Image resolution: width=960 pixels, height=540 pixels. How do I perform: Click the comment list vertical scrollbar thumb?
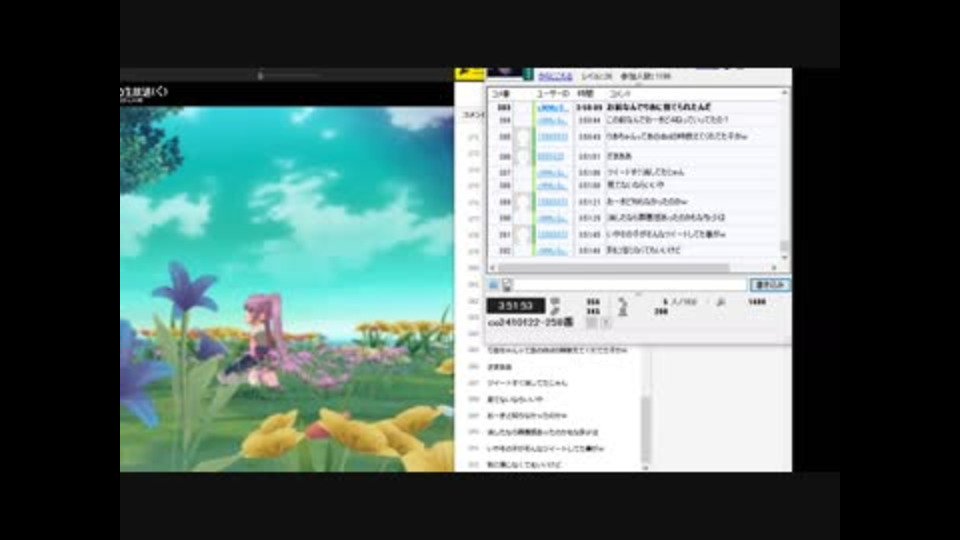point(784,246)
